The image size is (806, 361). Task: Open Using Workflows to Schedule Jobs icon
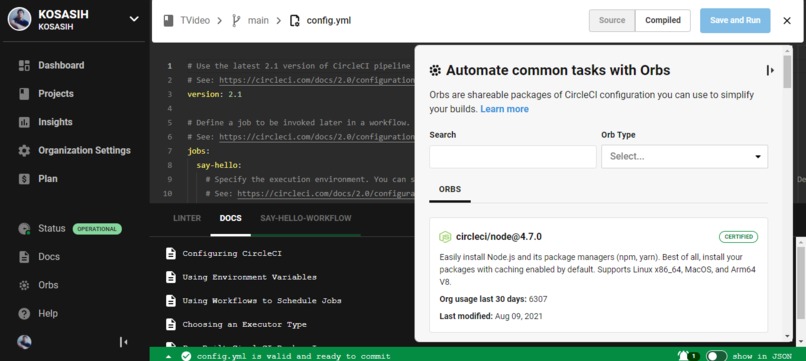point(171,301)
